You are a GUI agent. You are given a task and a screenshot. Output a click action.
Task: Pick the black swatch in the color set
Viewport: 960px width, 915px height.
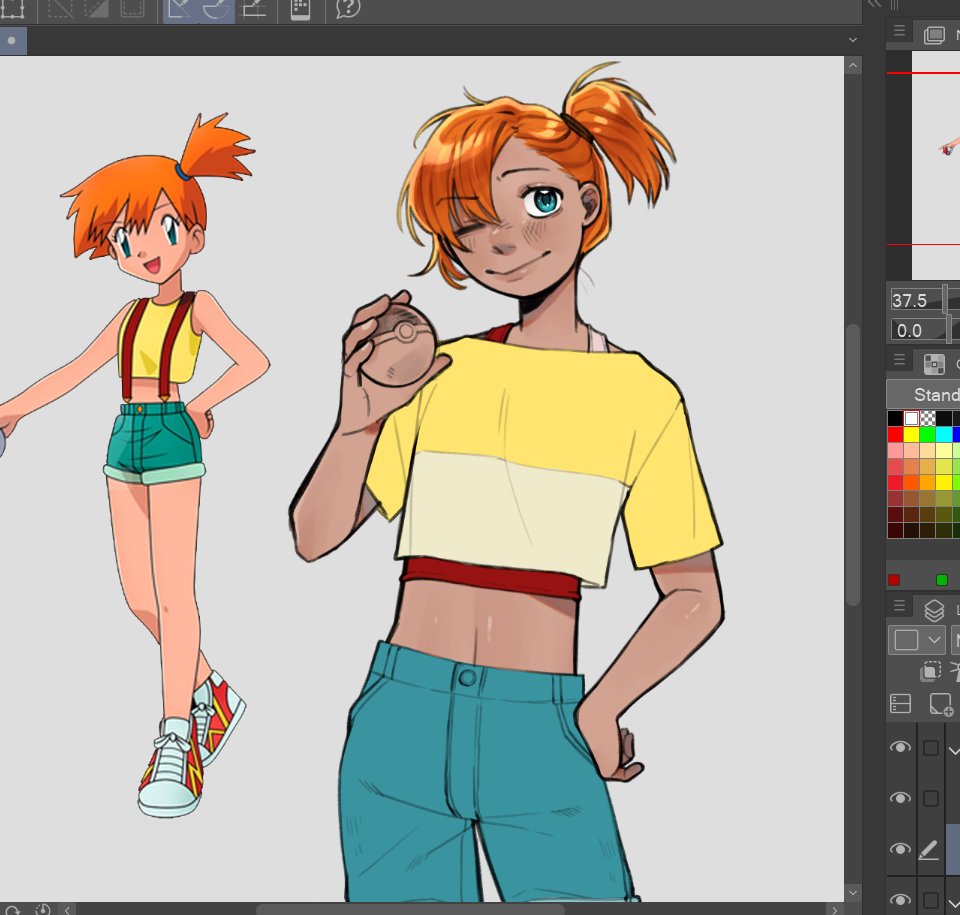(895, 418)
